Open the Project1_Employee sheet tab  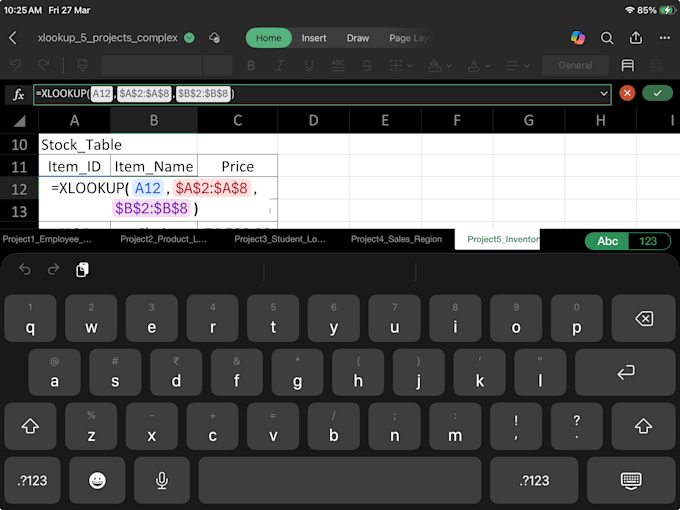pyautogui.click(x=47, y=239)
